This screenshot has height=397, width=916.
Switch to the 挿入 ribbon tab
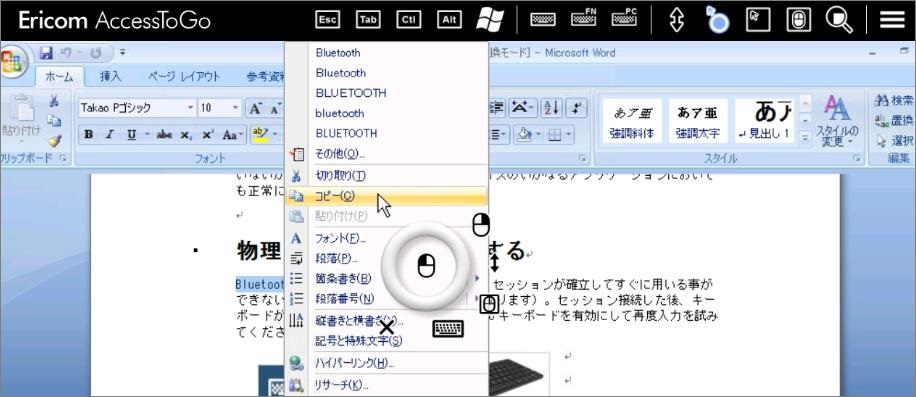pyautogui.click(x=110, y=76)
